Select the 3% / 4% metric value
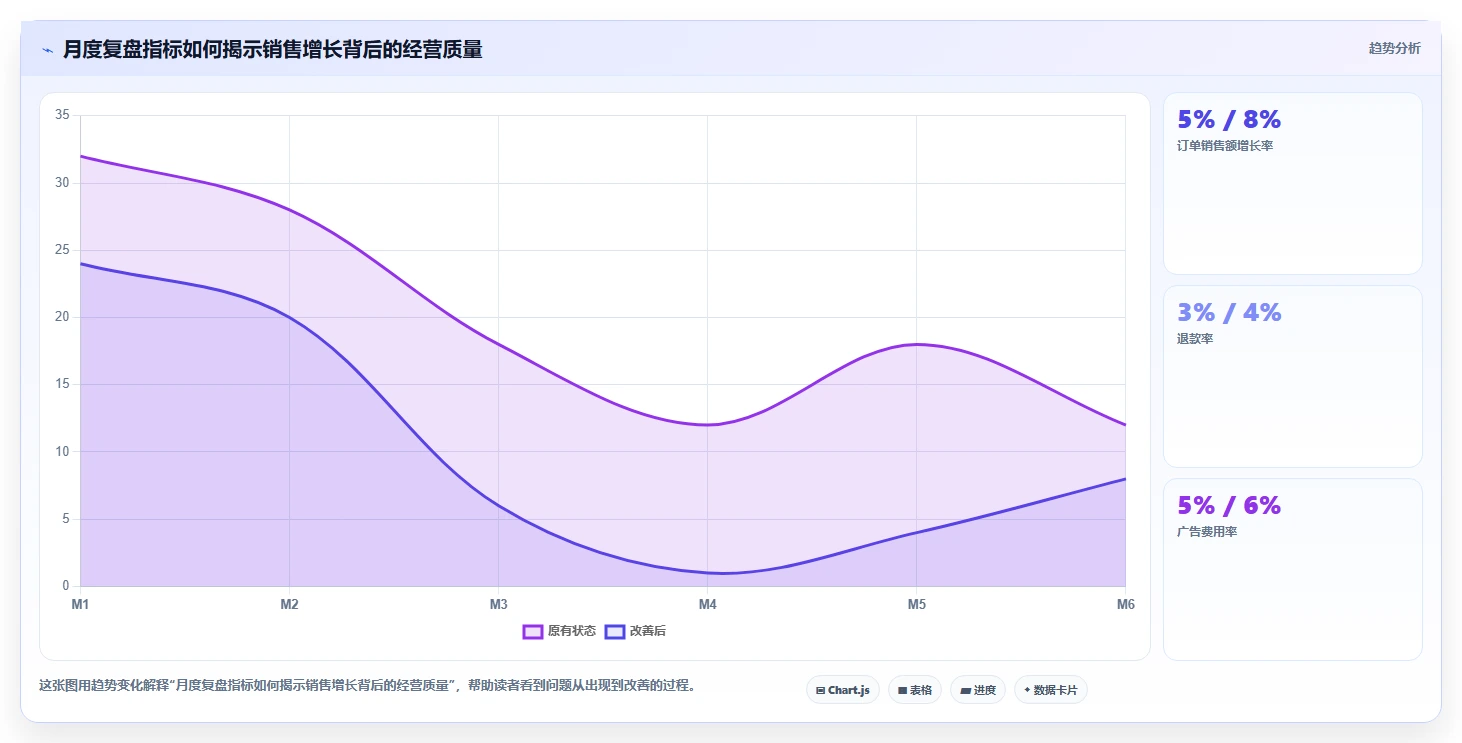 (1229, 313)
